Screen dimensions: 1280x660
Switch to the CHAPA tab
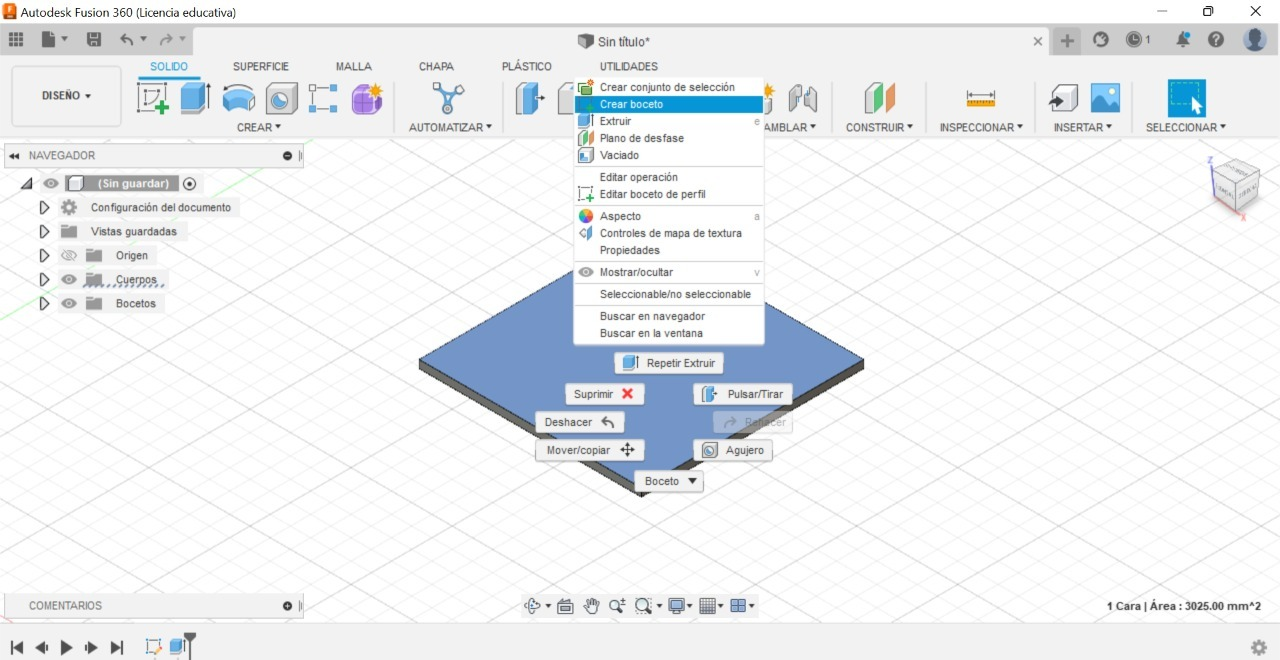point(436,66)
